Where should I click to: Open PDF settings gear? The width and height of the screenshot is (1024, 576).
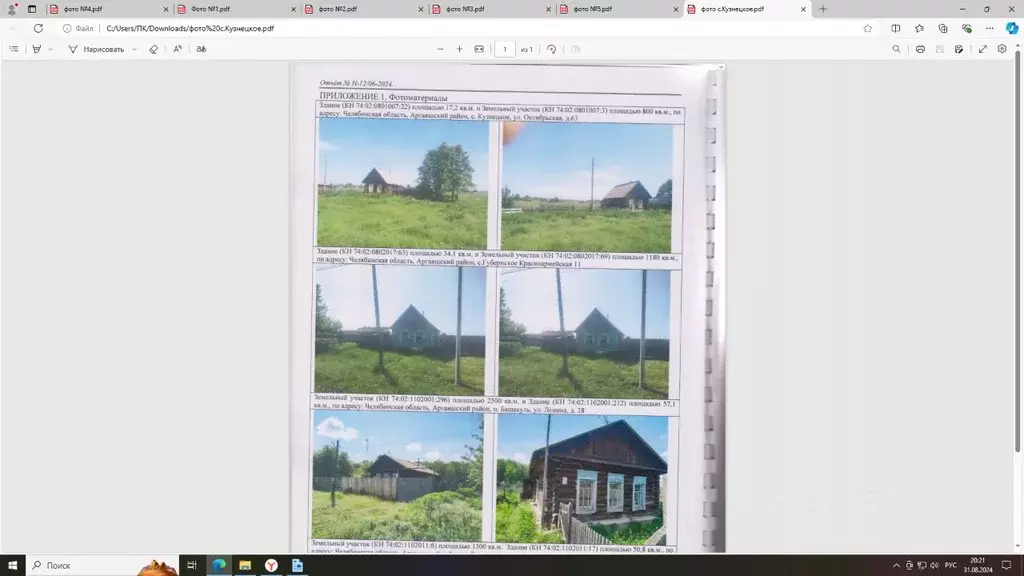[x=1002, y=49]
